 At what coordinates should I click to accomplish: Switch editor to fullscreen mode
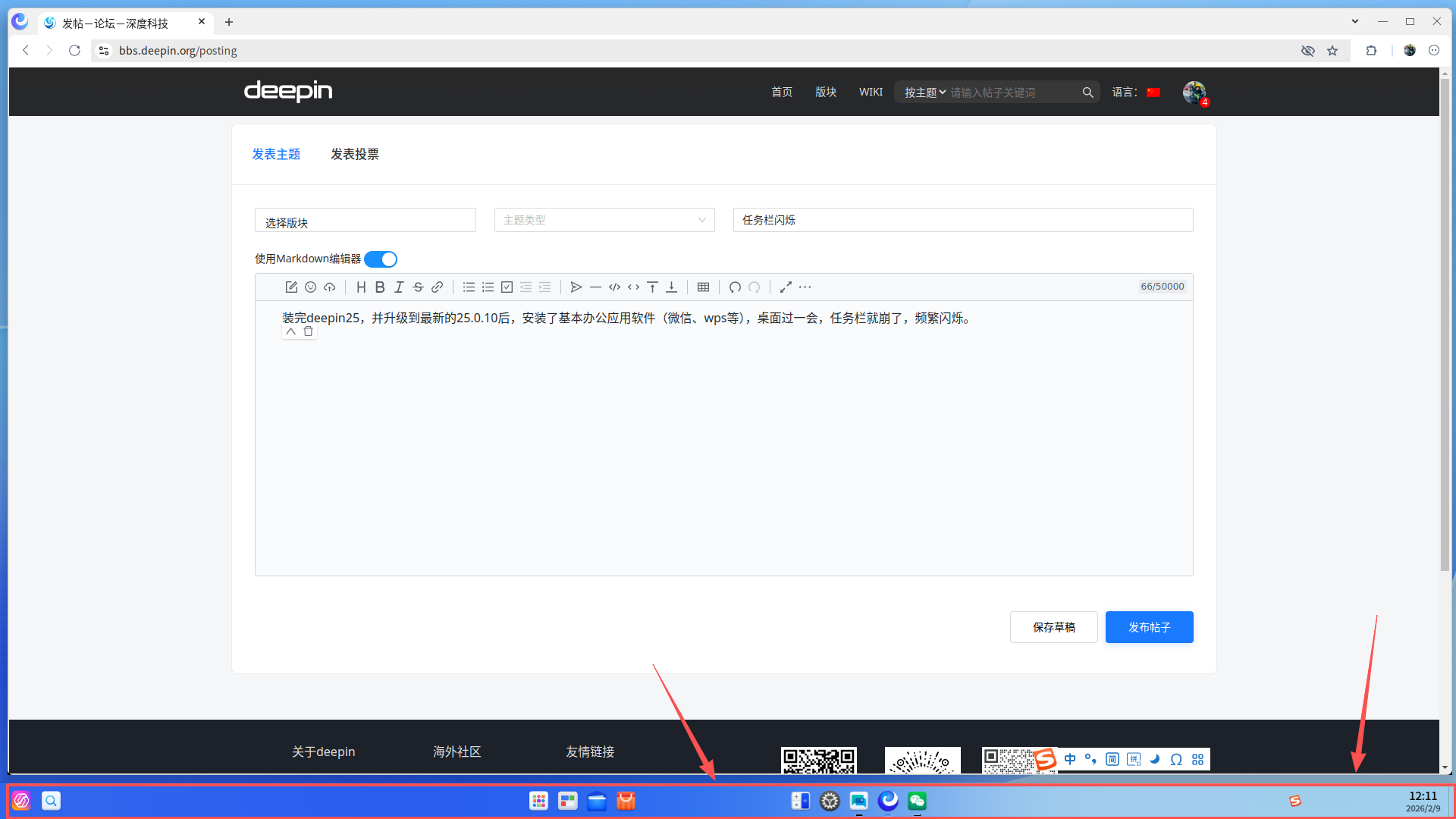point(786,287)
